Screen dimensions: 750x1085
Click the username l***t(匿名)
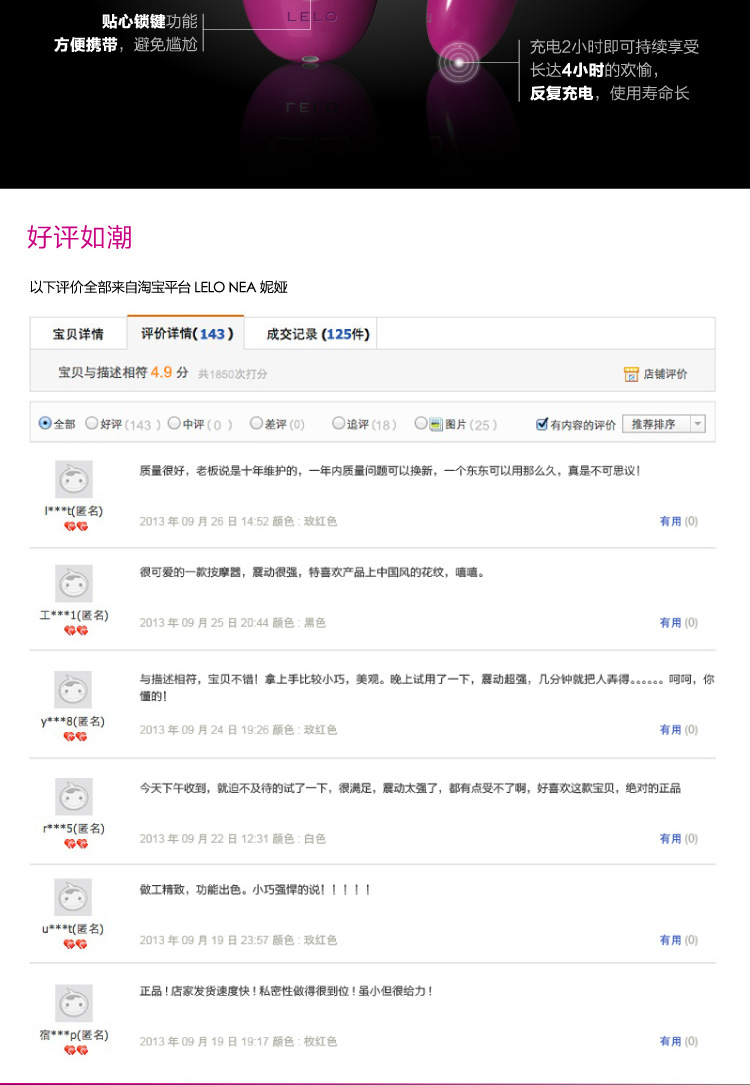coord(73,511)
